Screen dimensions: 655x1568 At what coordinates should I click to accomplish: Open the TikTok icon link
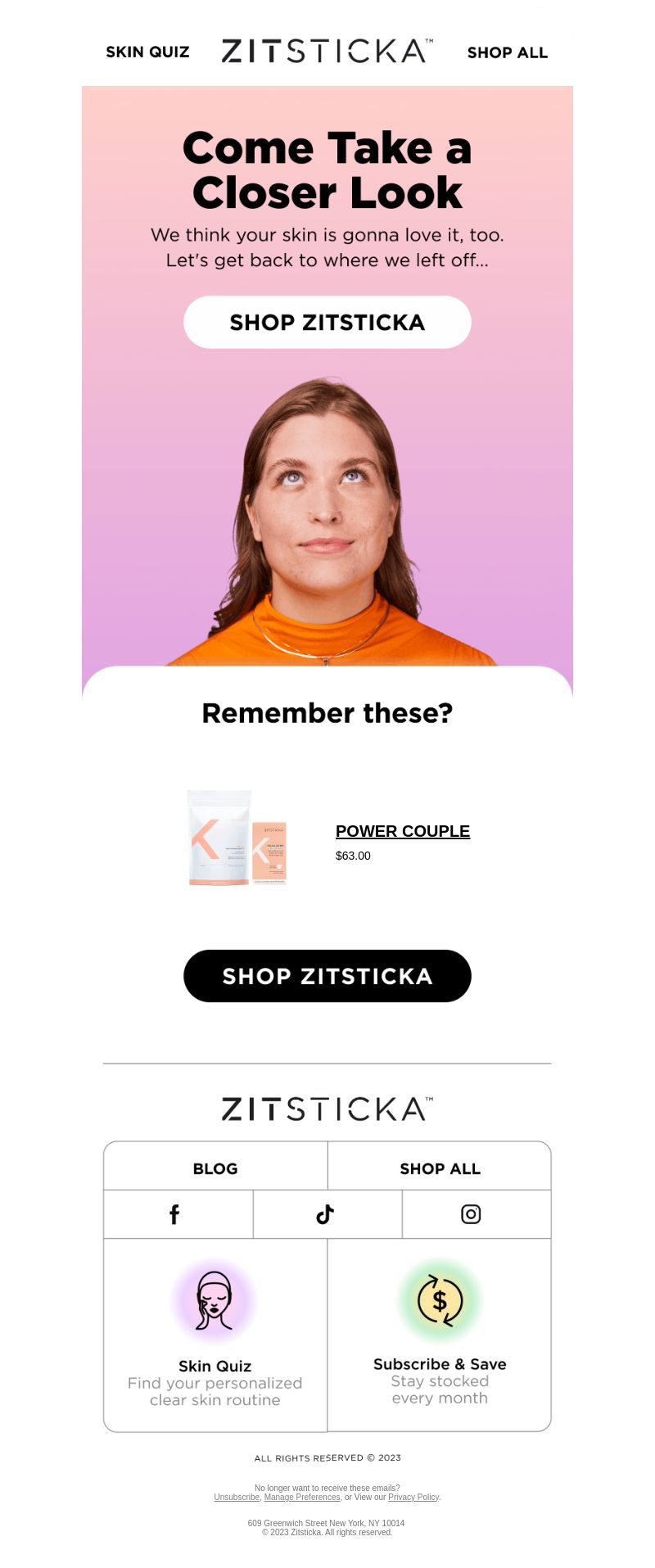point(325,1214)
